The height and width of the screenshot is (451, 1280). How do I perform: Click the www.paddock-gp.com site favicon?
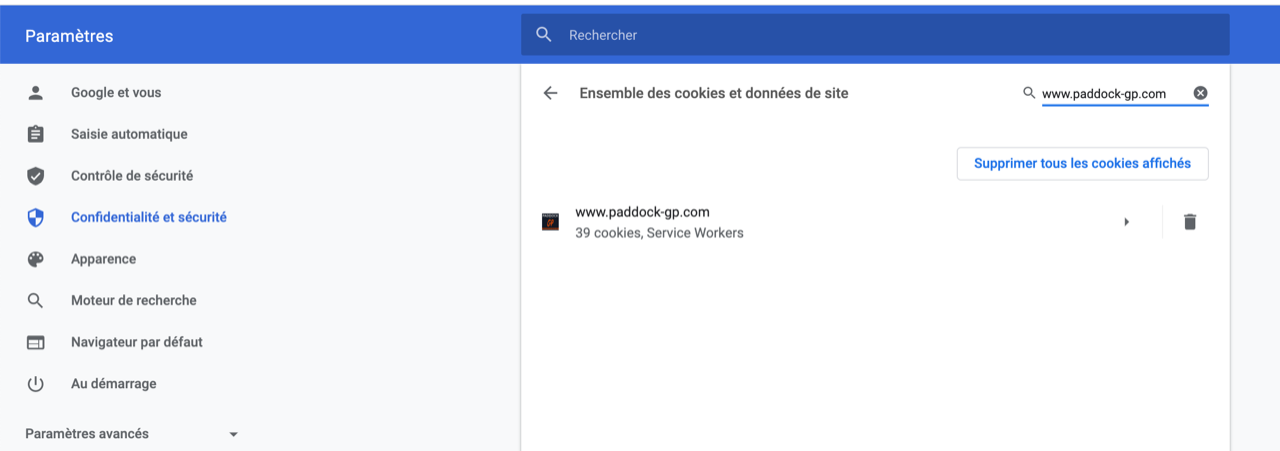(x=550, y=222)
